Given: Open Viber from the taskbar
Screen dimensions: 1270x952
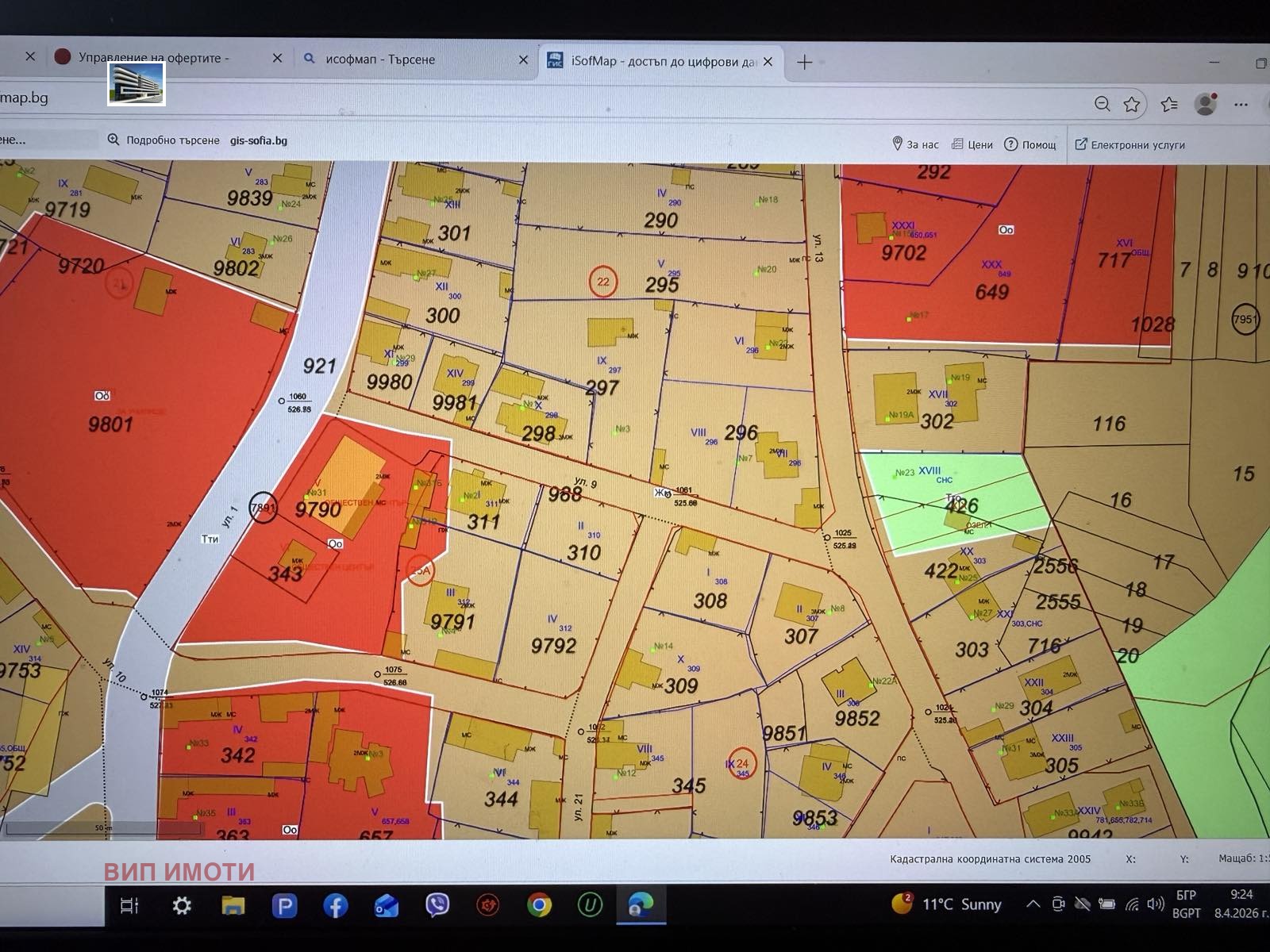Looking at the screenshot, I should pos(437,905).
